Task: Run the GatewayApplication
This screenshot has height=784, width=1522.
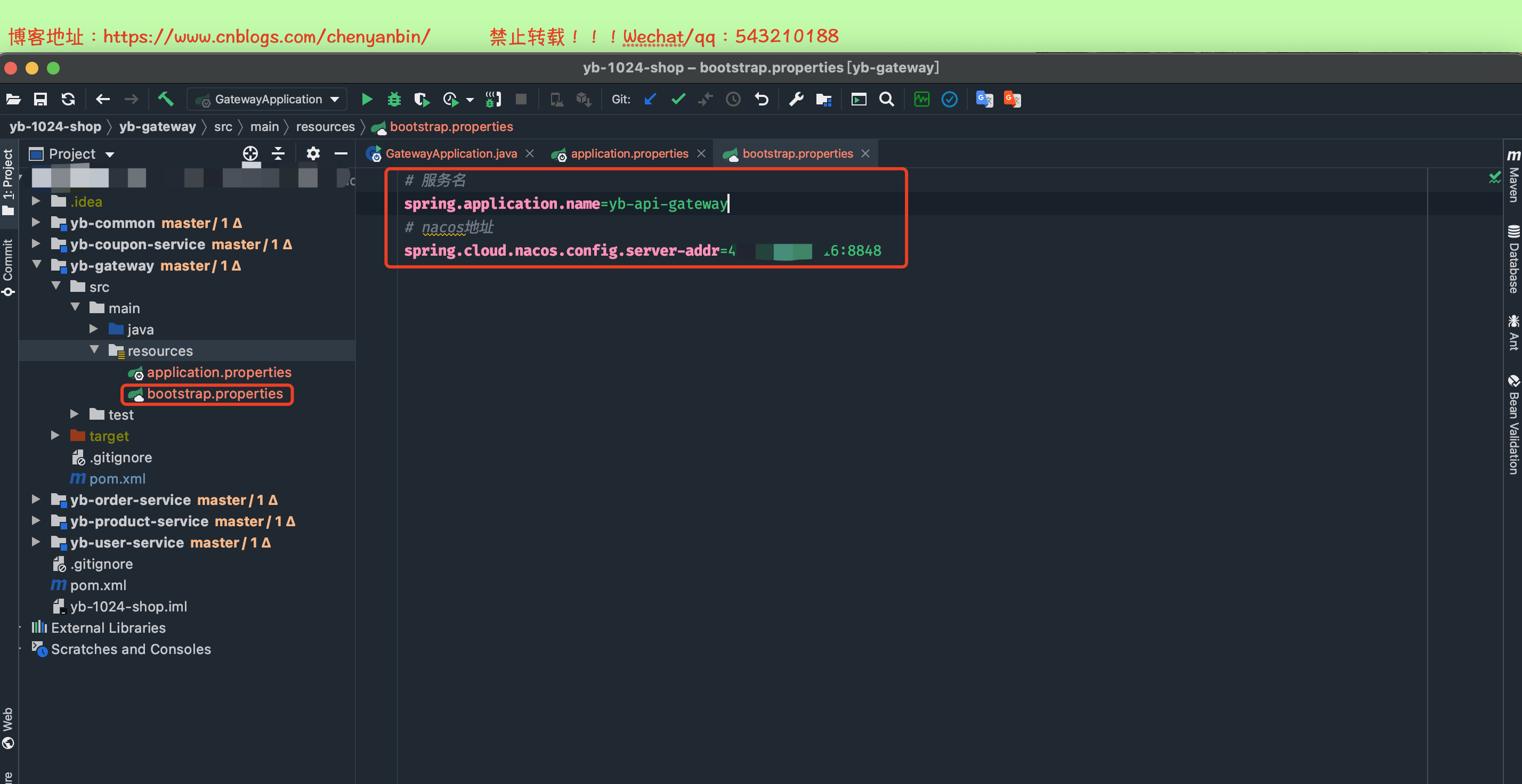Action: click(x=367, y=99)
